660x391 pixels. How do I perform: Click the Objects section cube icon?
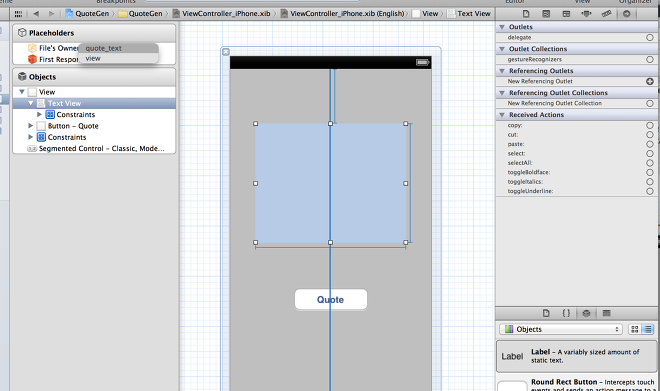pos(22,77)
